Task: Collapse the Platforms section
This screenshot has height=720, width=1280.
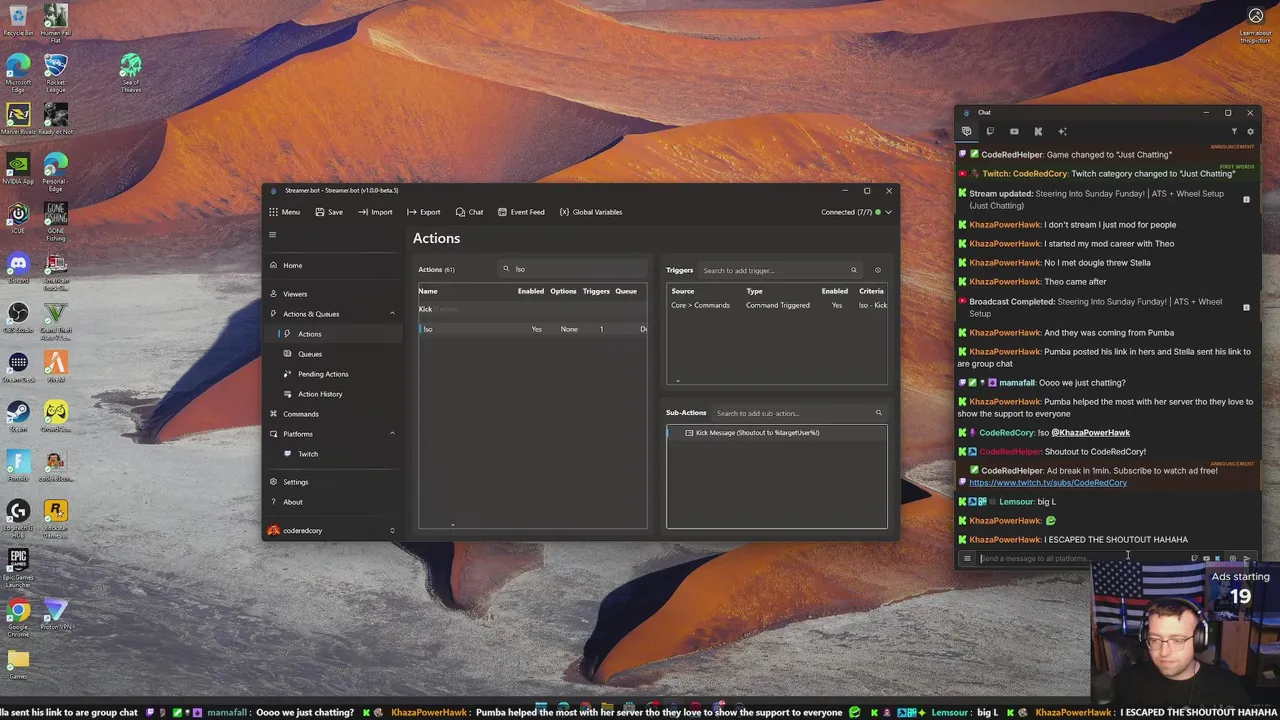Action: (392, 434)
